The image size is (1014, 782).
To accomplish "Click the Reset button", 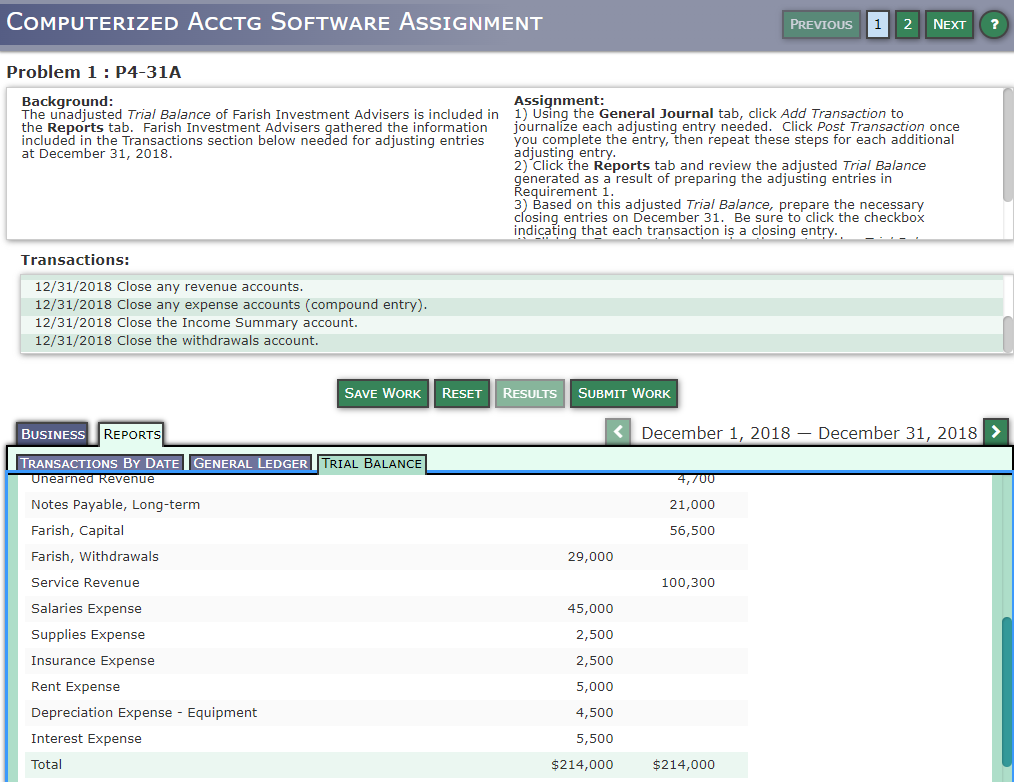I will pyautogui.click(x=462, y=393).
